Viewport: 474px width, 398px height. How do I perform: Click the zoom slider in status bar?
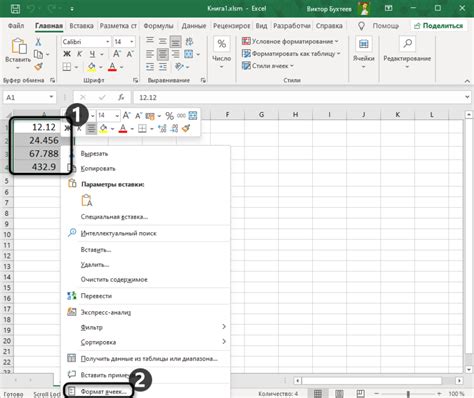pyautogui.click(x=408, y=394)
